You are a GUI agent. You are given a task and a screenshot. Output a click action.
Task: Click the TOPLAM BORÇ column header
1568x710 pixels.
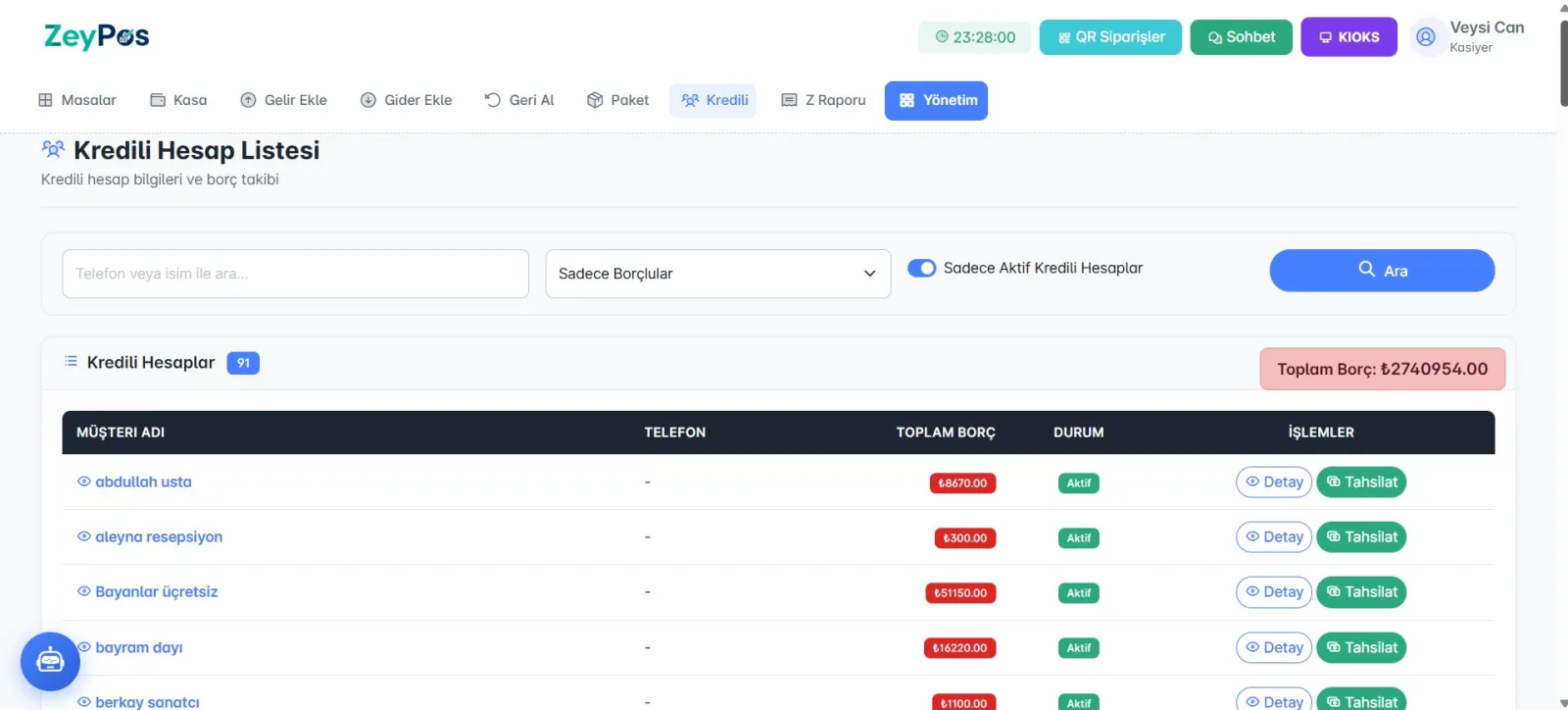(946, 432)
